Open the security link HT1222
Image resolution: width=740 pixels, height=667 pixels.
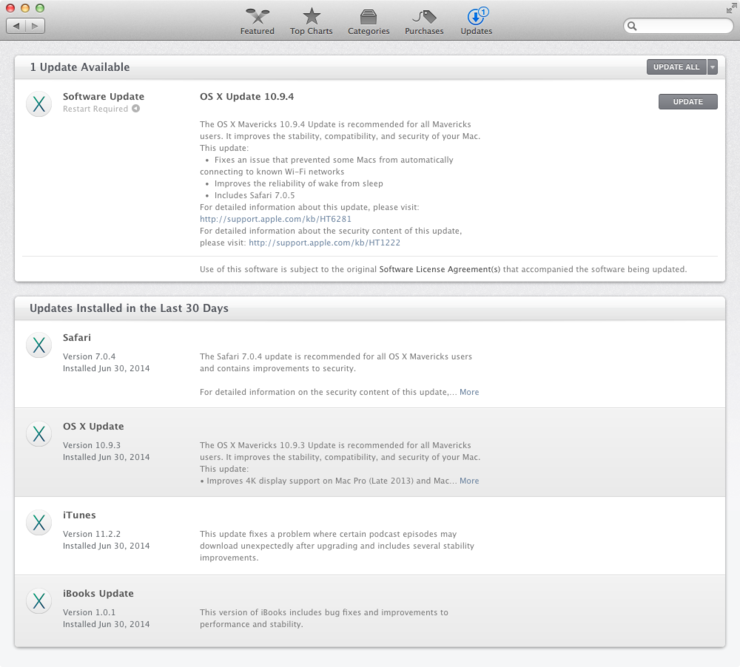point(324,243)
